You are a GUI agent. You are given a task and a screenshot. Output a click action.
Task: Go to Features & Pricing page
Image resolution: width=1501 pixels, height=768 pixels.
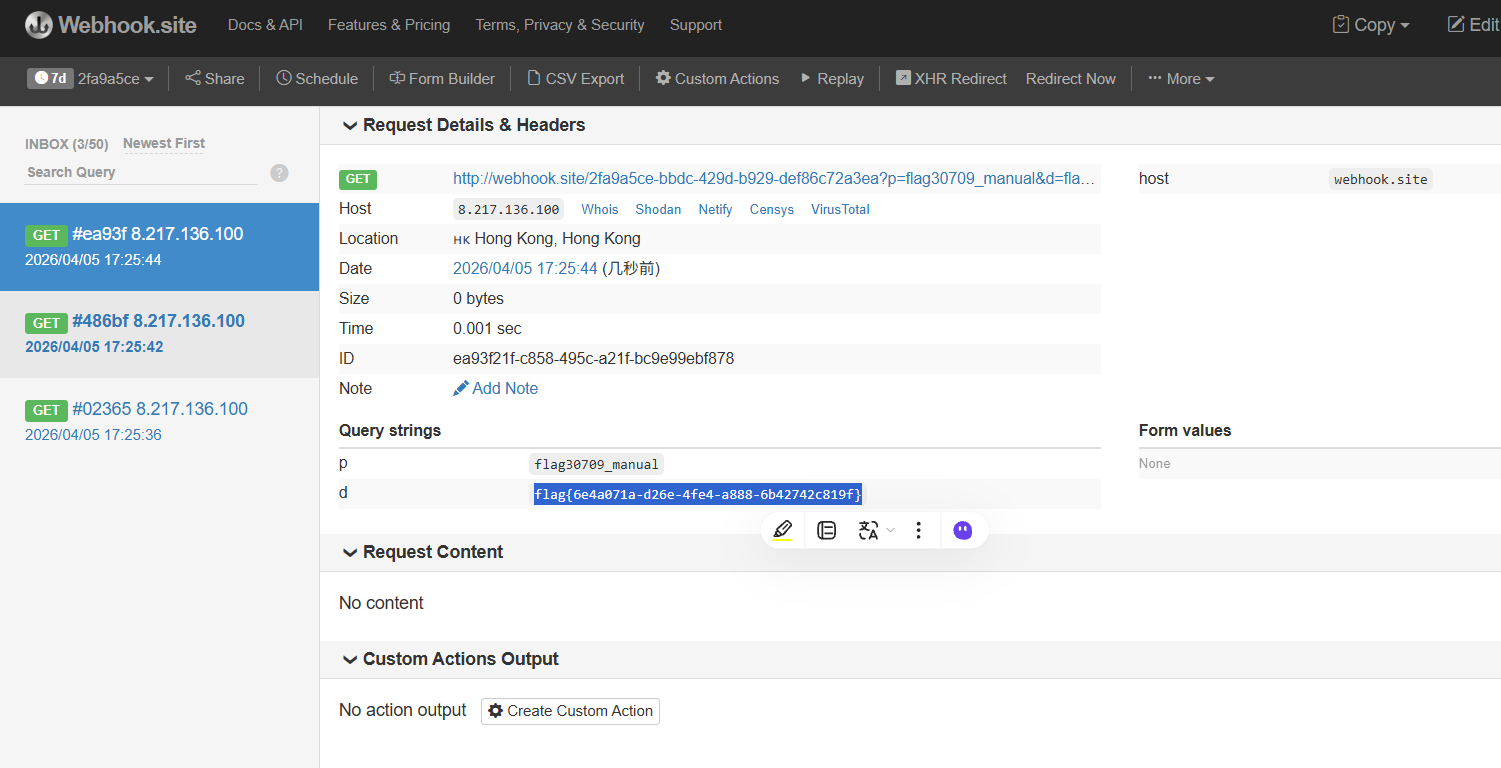pos(389,25)
